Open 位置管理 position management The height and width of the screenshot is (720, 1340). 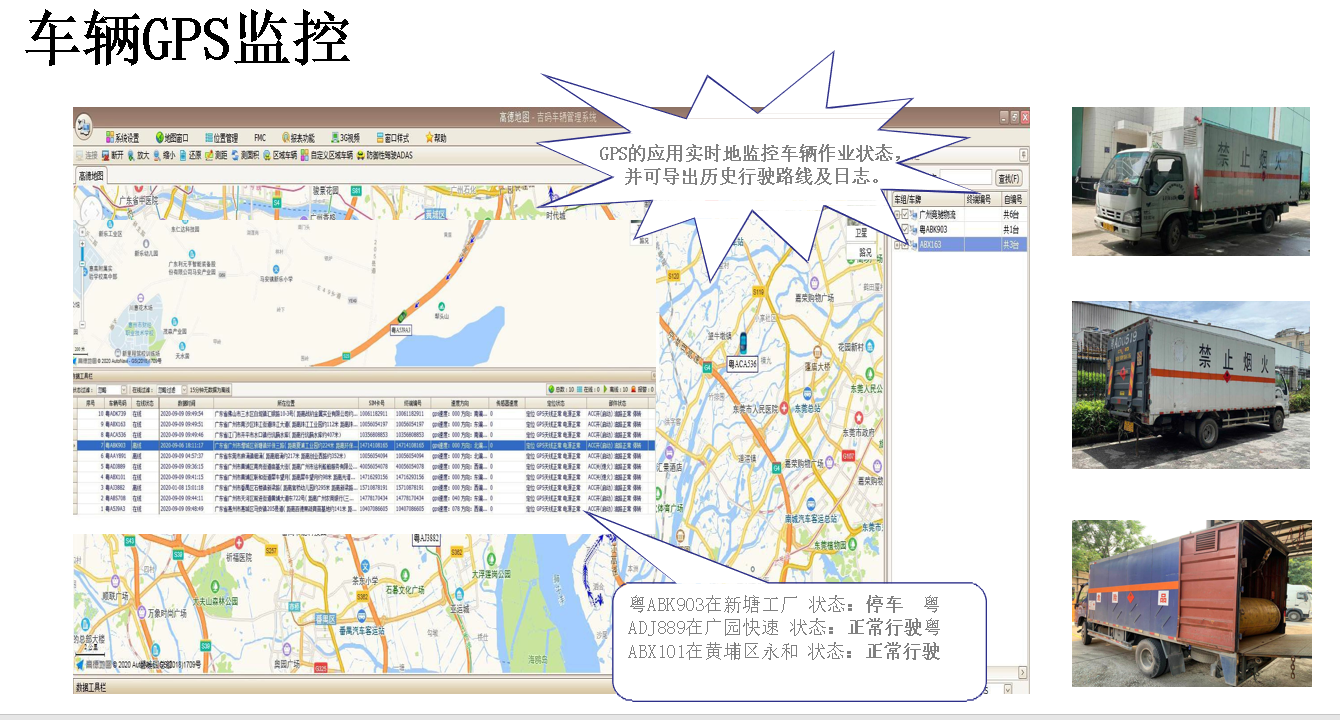(221, 138)
